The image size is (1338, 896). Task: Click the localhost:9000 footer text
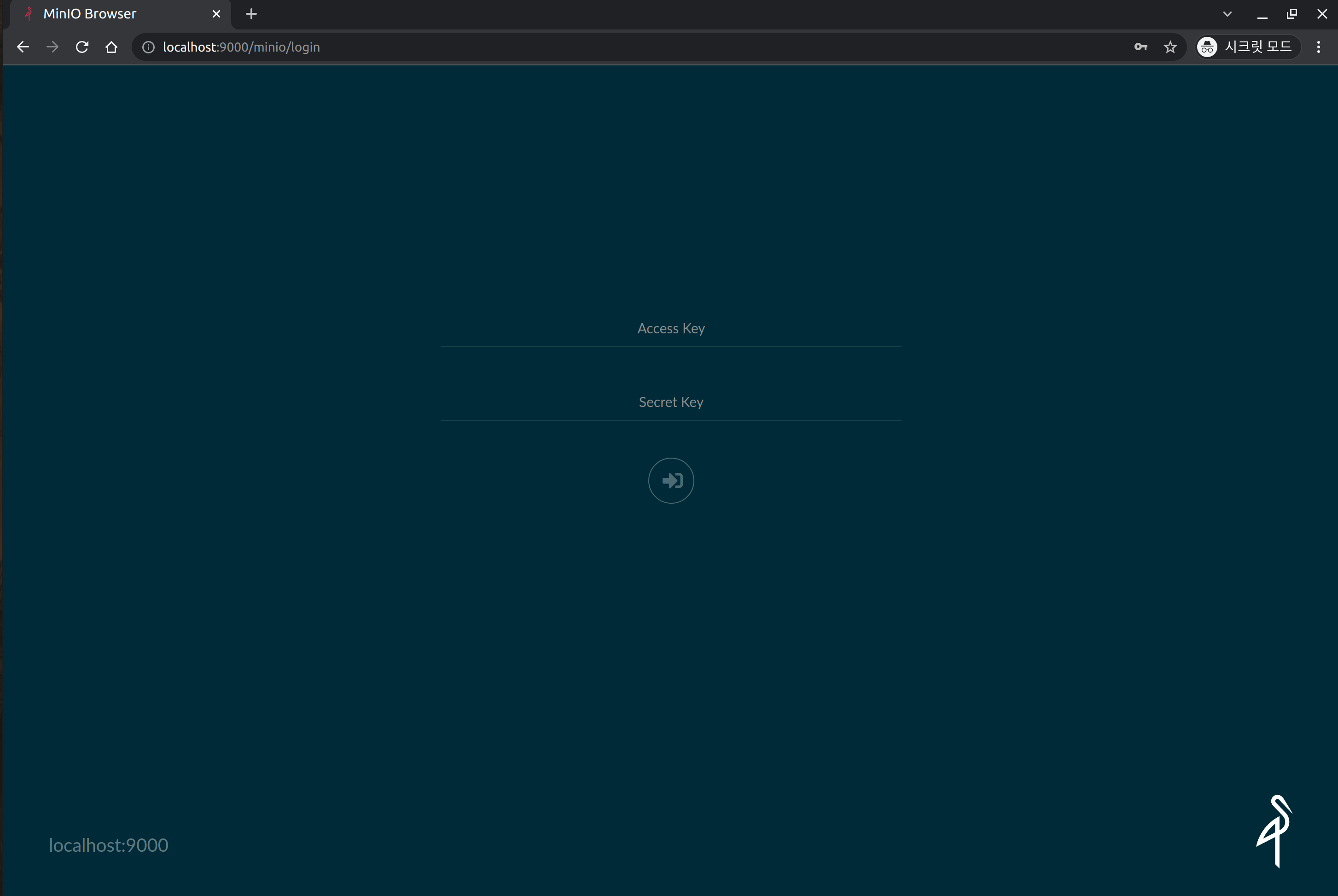pyautogui.click(x=109, y=845)
